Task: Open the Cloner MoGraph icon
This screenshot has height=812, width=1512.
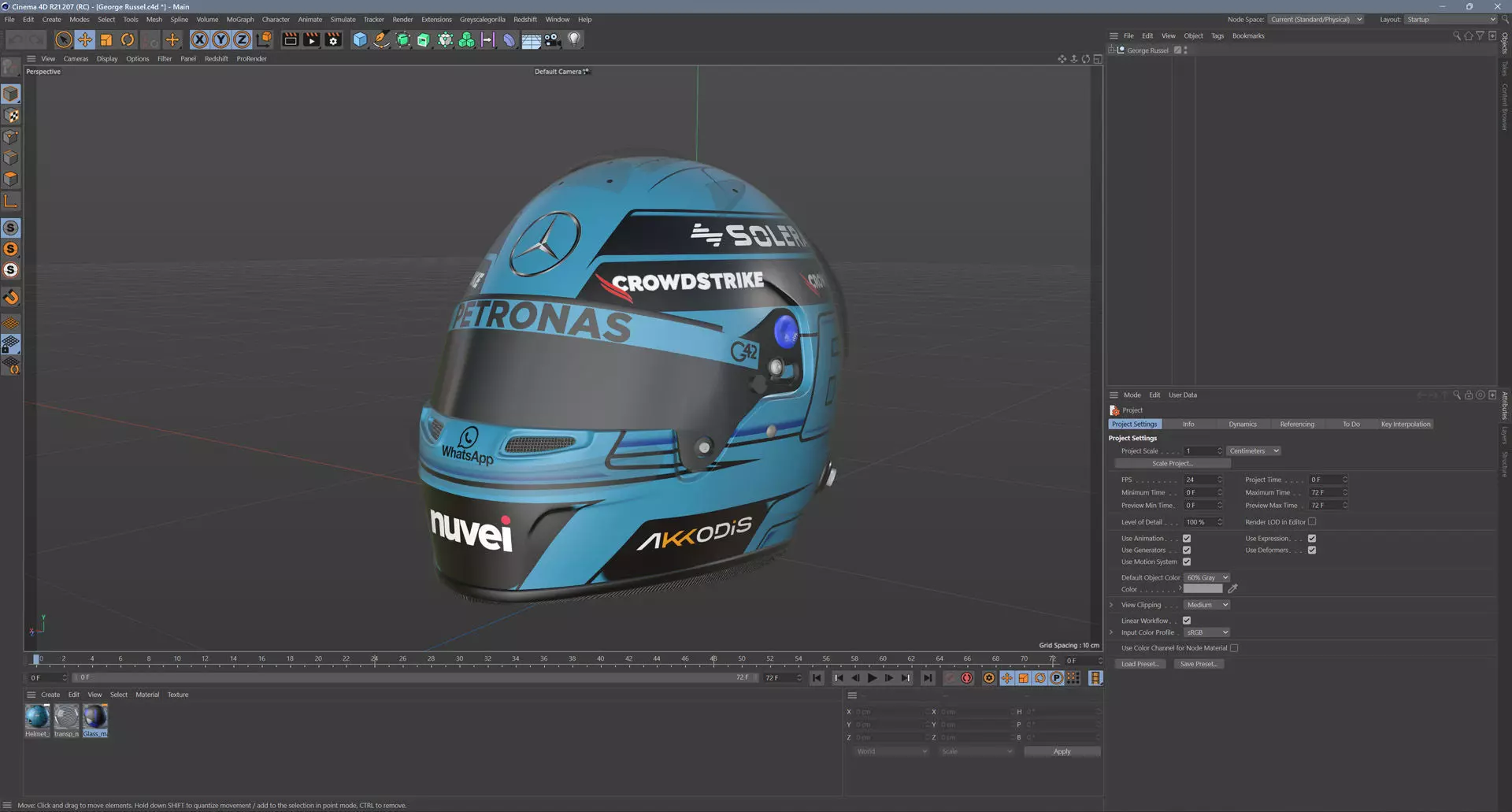Action: click(x=467, y=39)
